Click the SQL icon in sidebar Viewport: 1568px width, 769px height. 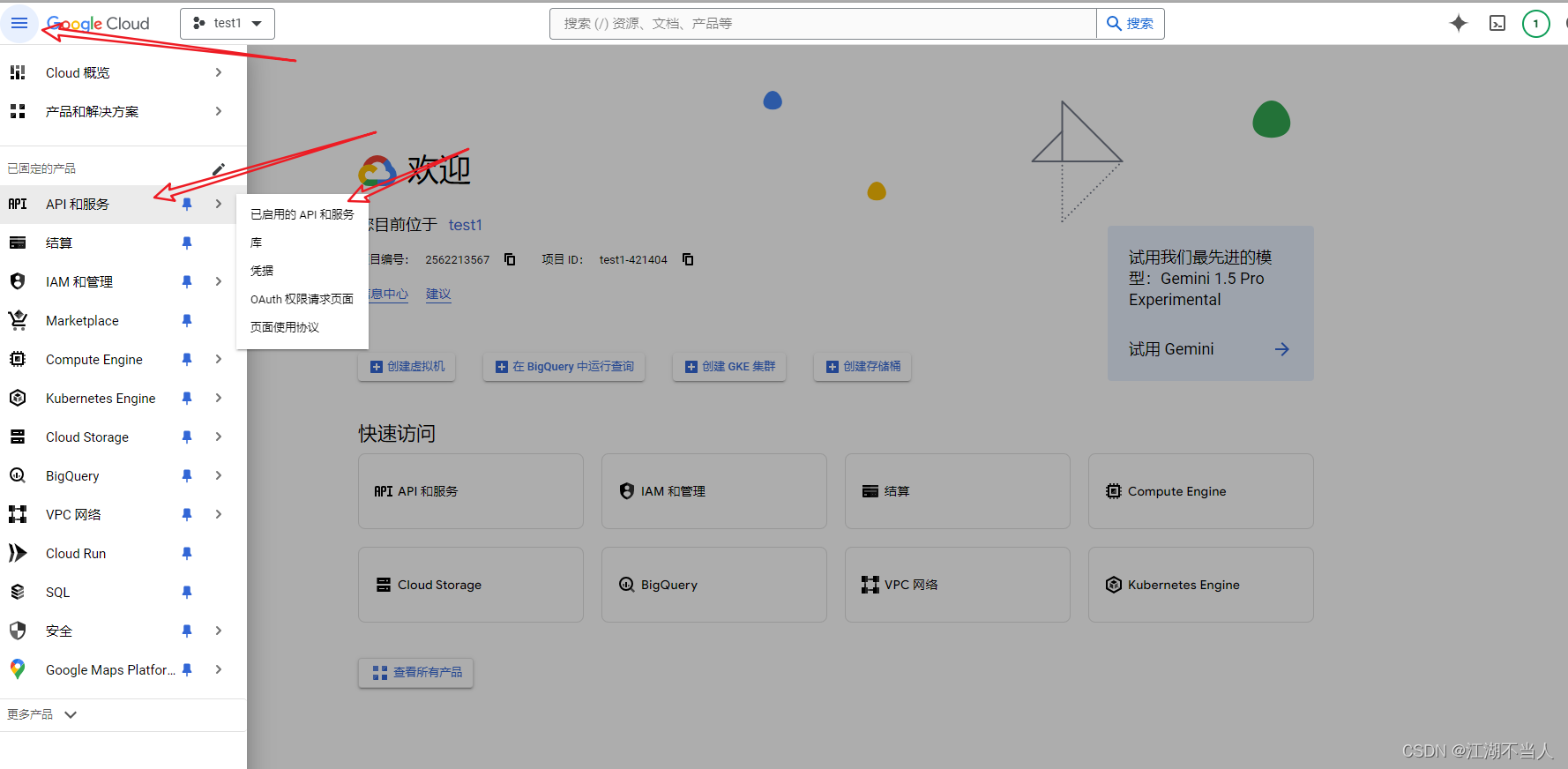click(18, 592)
